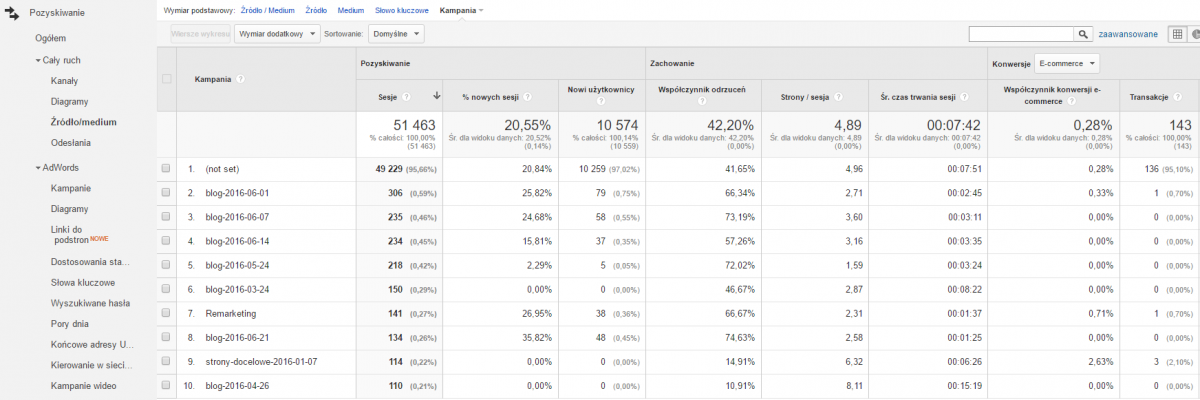This screenshot has width=1200, height=400.
Task: Click the Wiersze wykresu button
Action: [200, 34]
